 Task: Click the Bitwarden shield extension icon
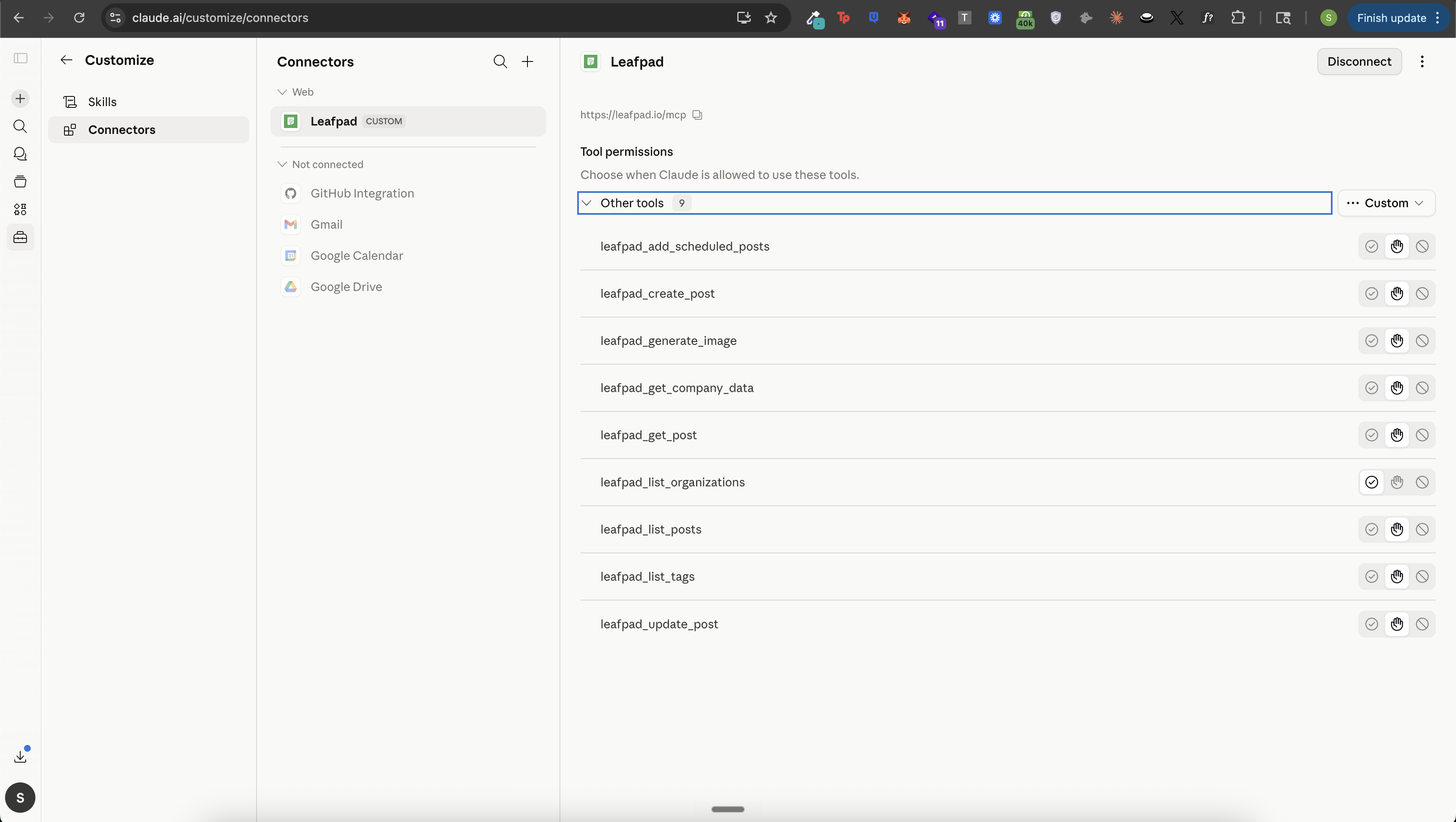(1056, 18)
